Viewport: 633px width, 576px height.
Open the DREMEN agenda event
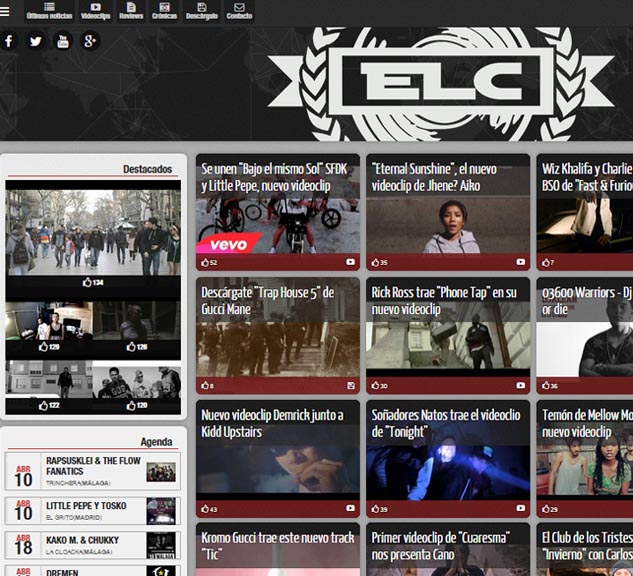tap(92, 571)
